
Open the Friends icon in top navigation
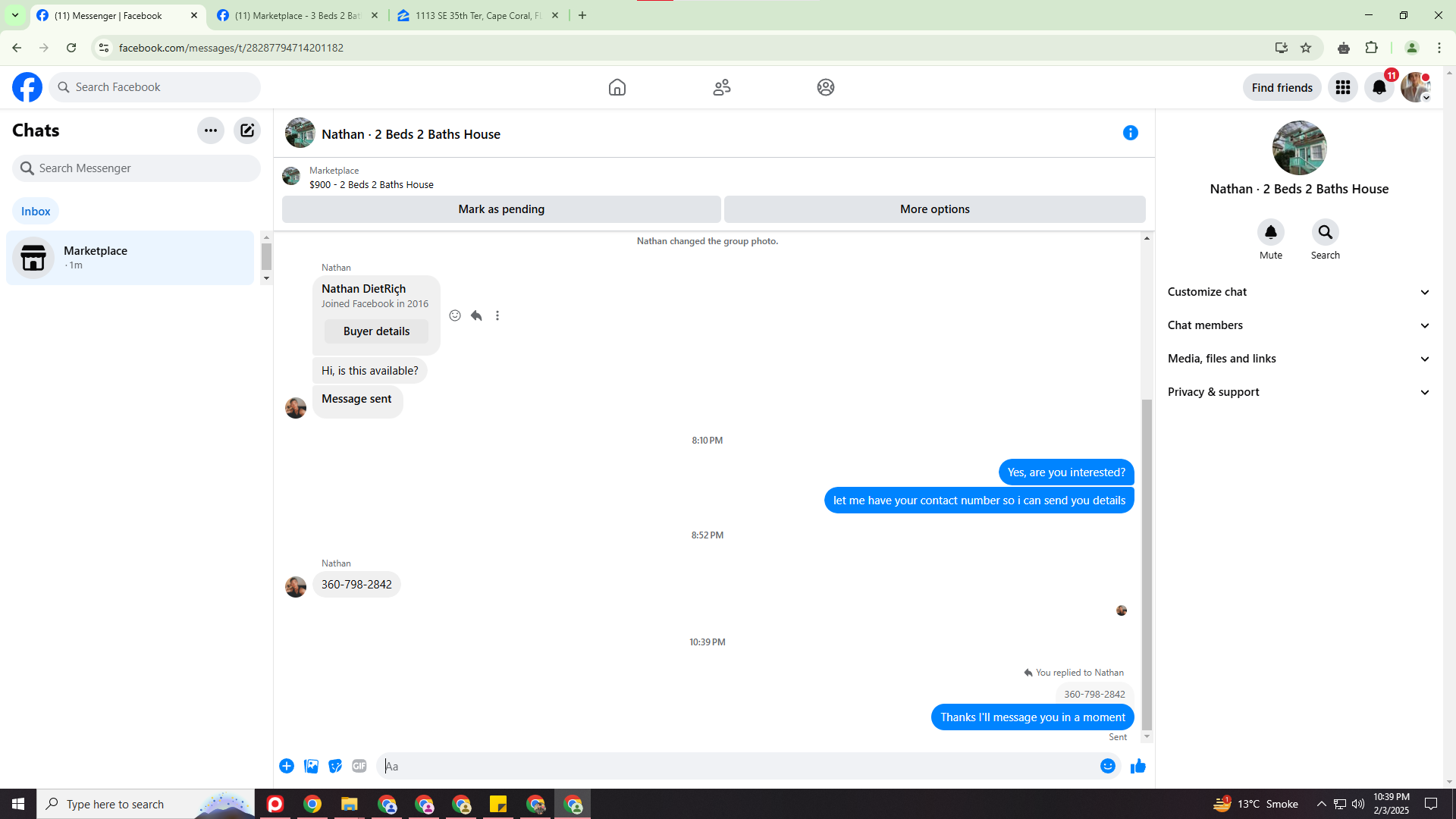722,87
